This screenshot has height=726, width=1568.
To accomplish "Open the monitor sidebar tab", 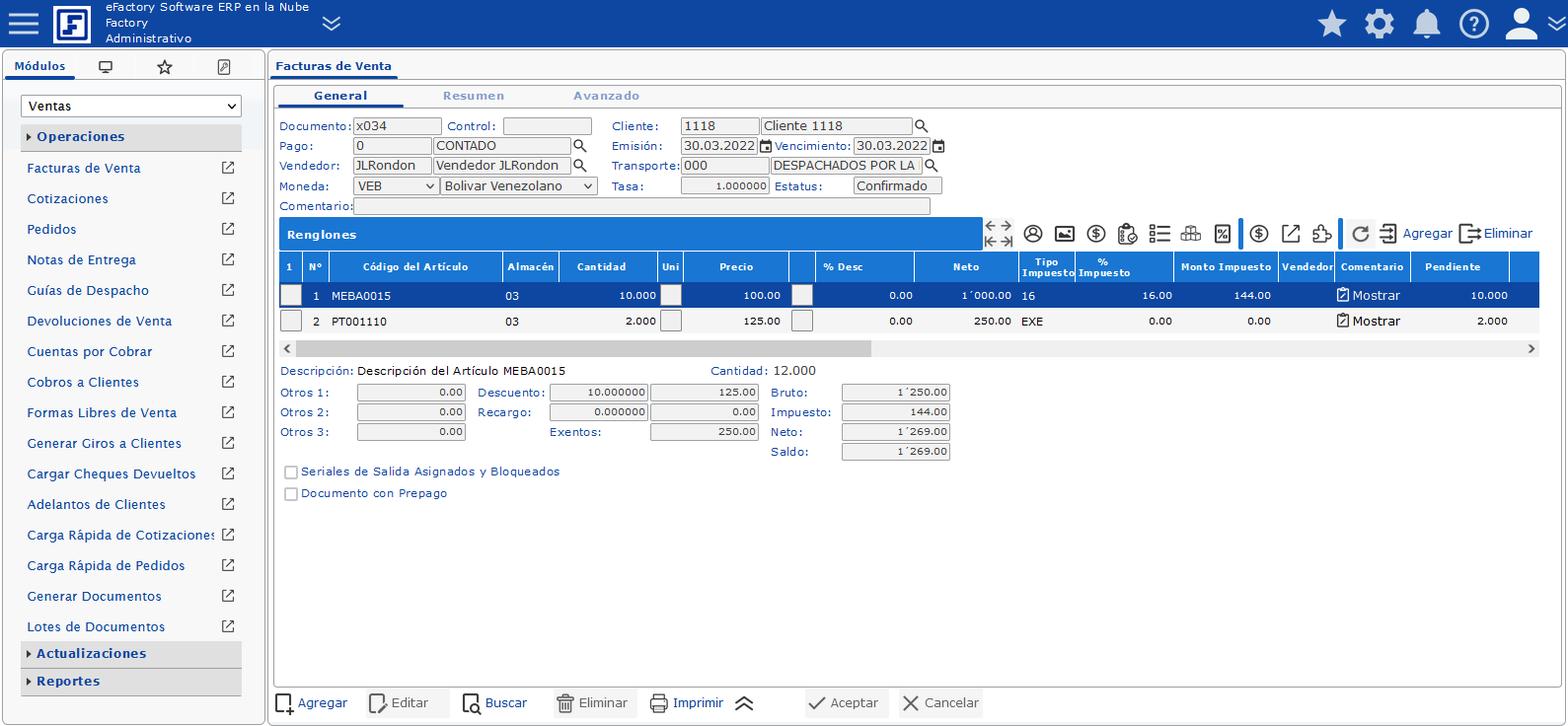I will (106, 67).
